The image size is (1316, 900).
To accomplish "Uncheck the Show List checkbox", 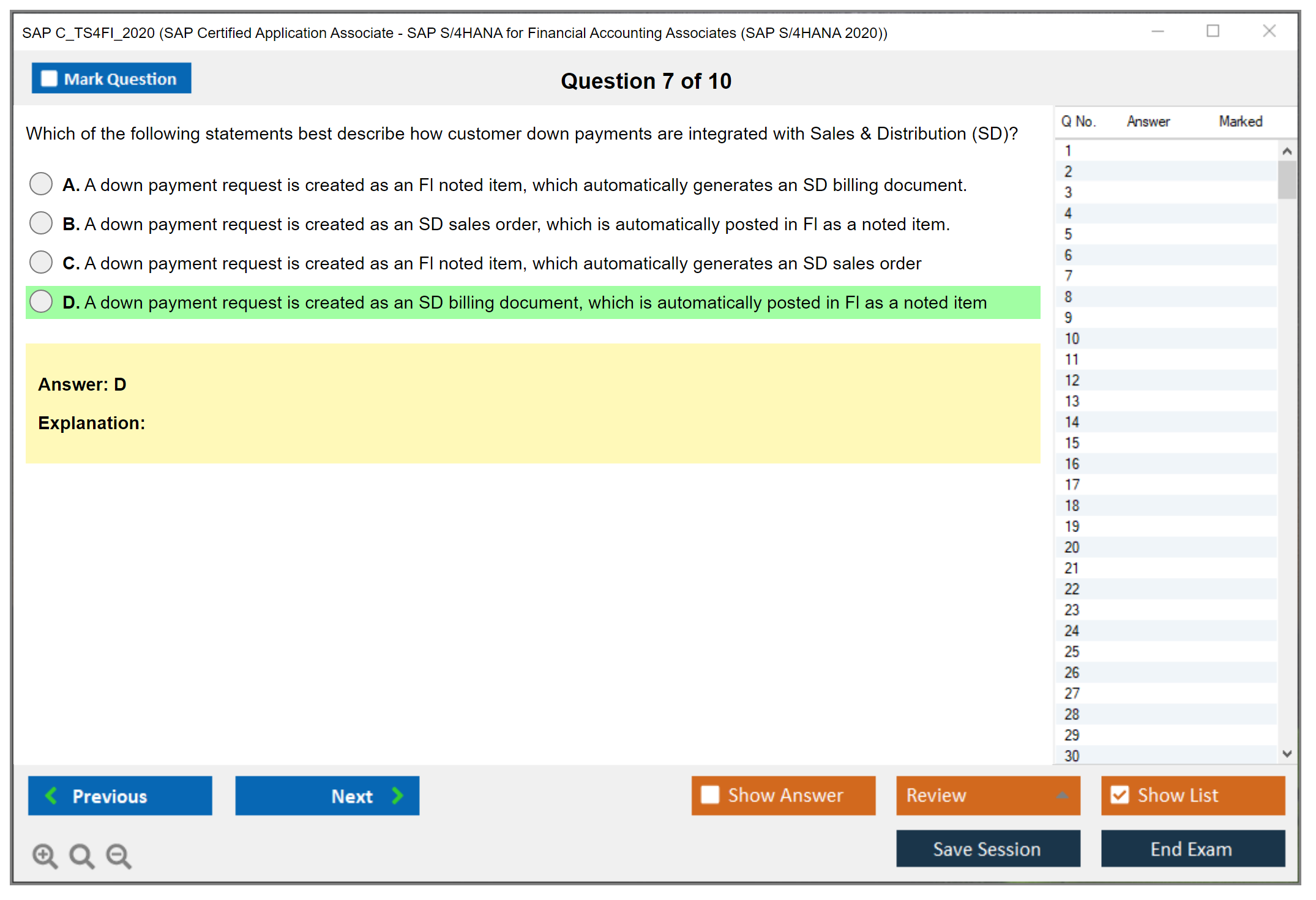I will coord(1120,795).
